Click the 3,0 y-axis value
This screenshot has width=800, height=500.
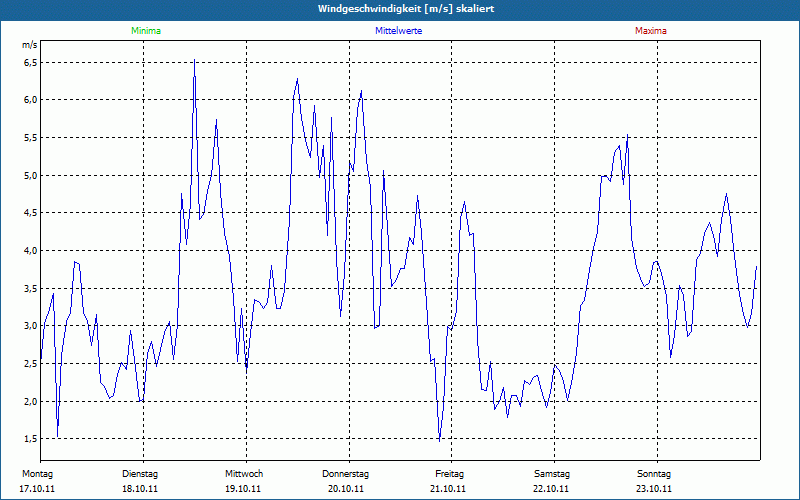pyautogui.click(x=31, y=326)
